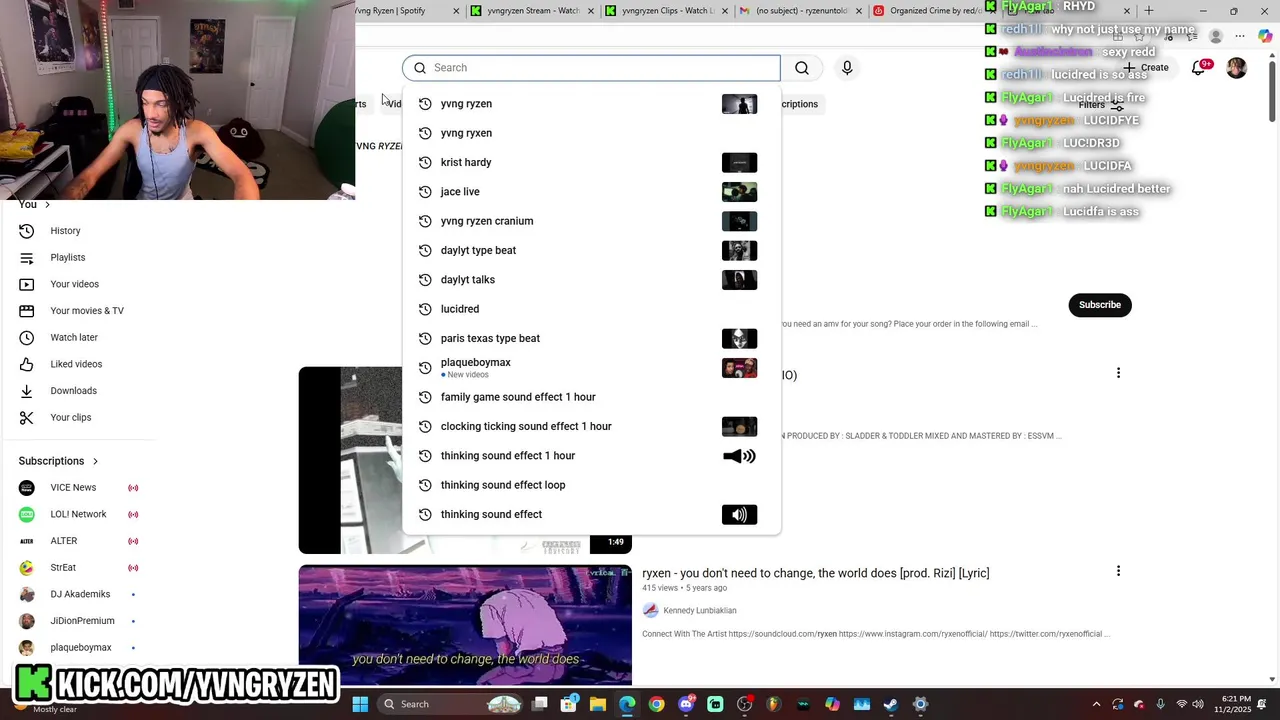Open DJ Akademiks subscription channel
1280x720 pixels.
click(80, 594)
